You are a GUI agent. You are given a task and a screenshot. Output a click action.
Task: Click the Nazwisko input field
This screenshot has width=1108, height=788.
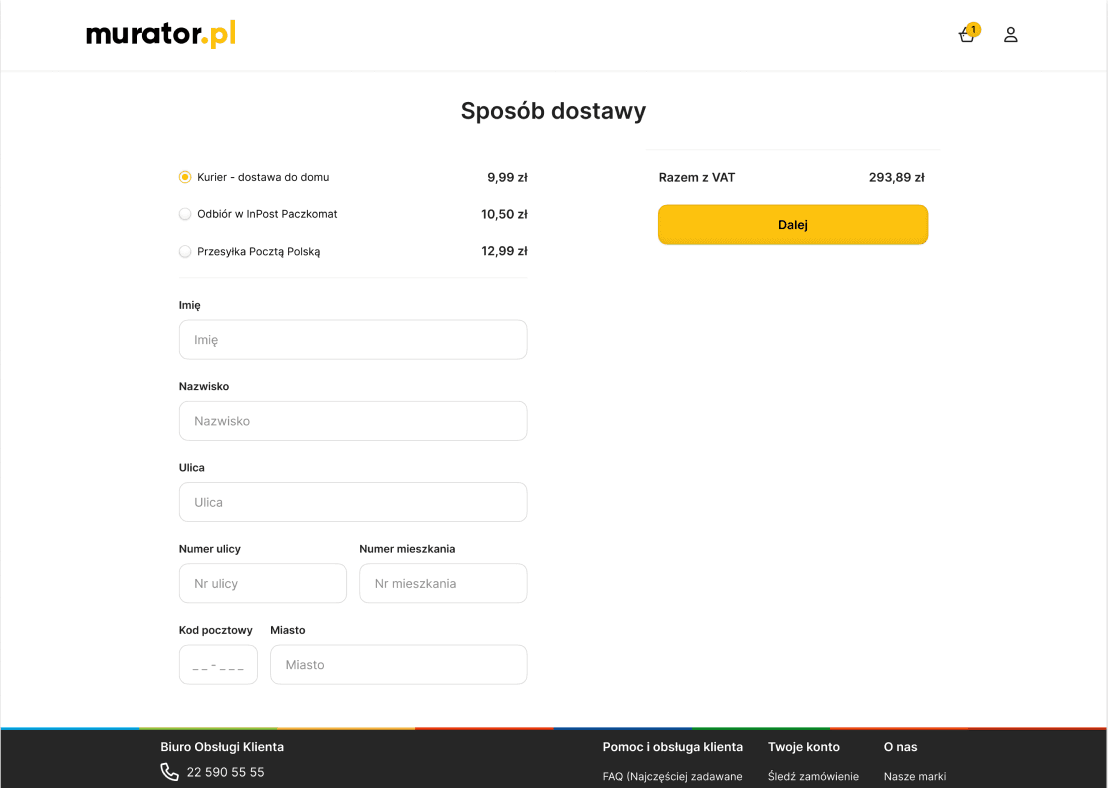353,421
